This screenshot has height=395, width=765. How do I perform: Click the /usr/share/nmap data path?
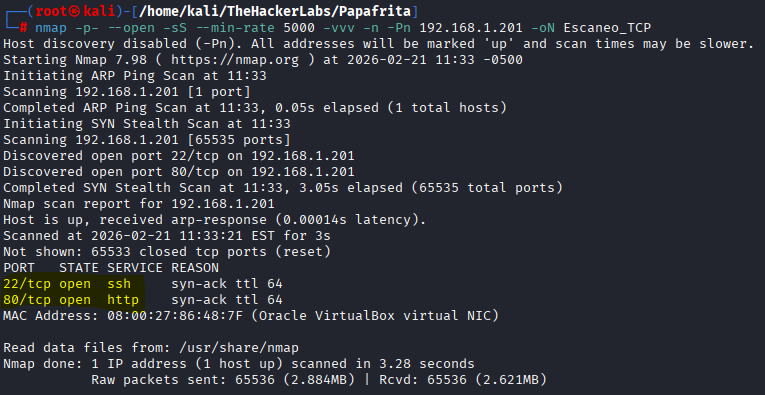[239, 348]
